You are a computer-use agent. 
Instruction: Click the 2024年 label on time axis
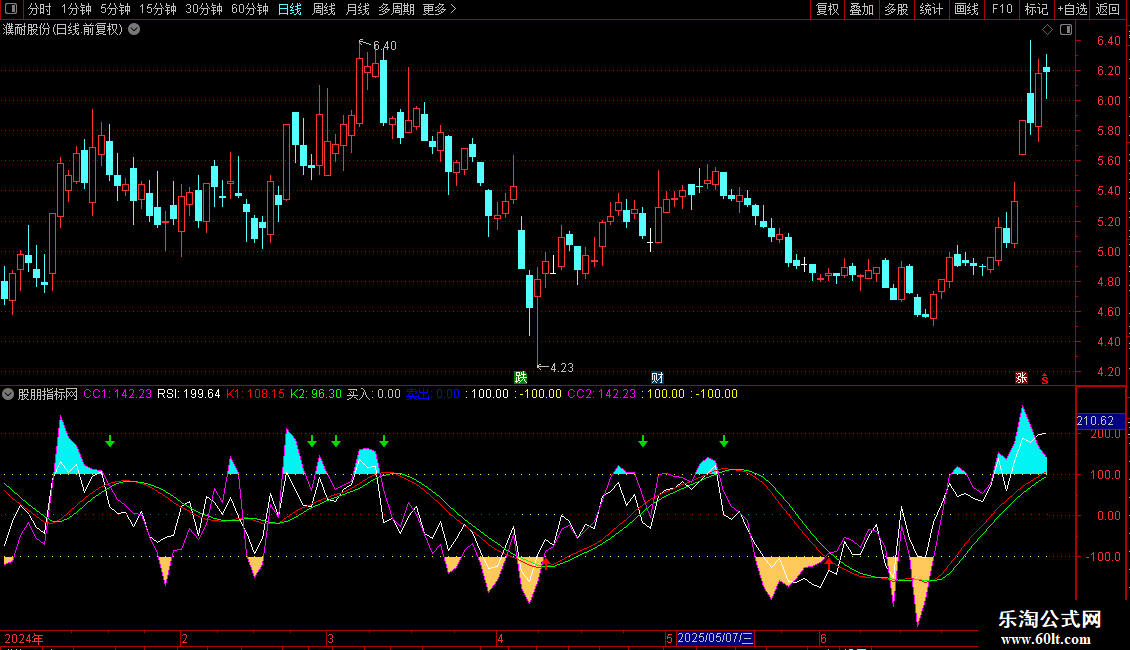click(24, 638)
